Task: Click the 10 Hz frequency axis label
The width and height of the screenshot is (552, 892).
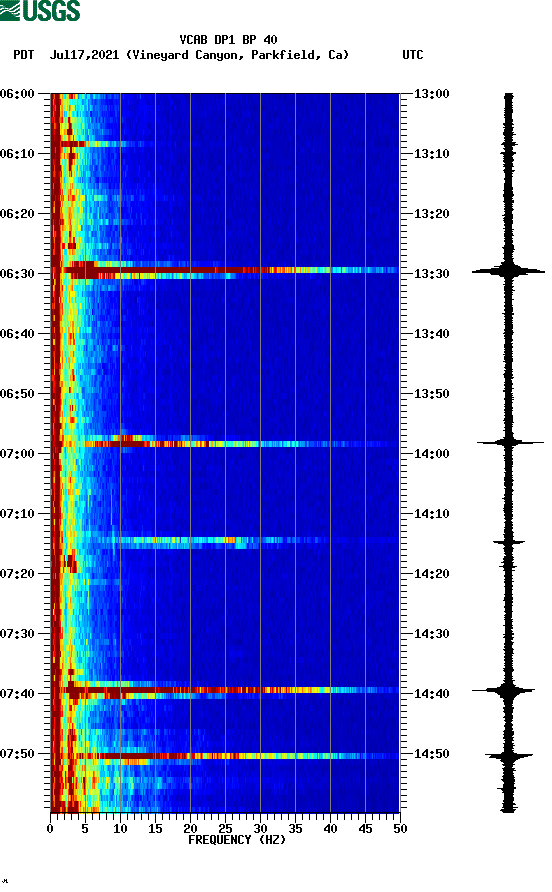Action: coord(120,829)
